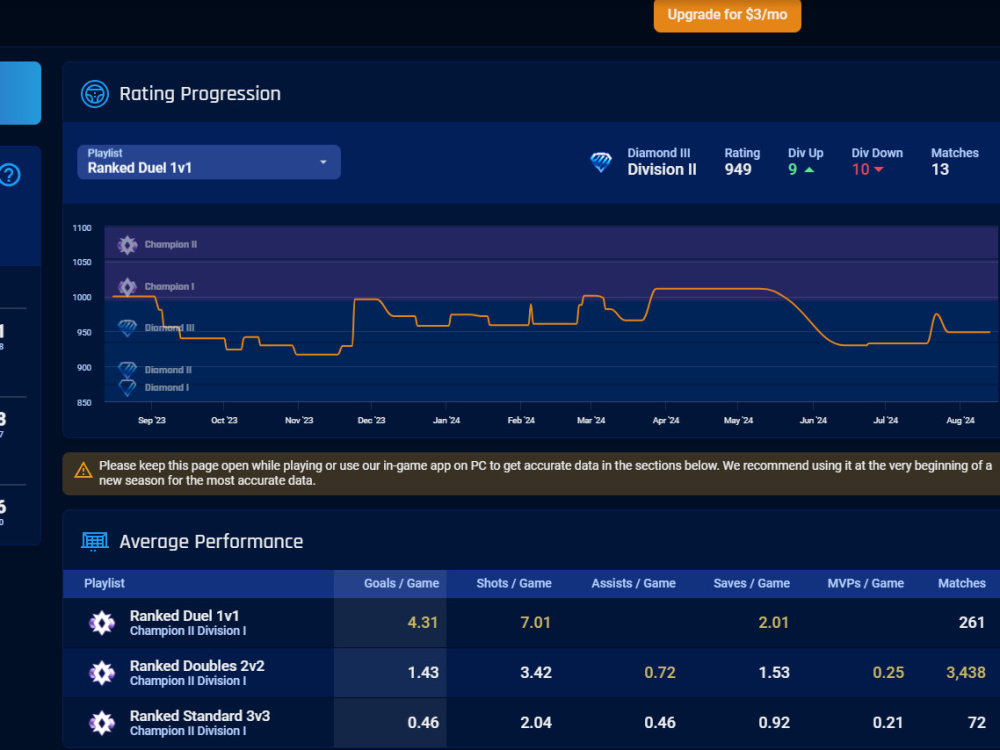This screenshot has width=1000, height=750.
Task: Click the 261 matches value
Action: click(971, 622)
